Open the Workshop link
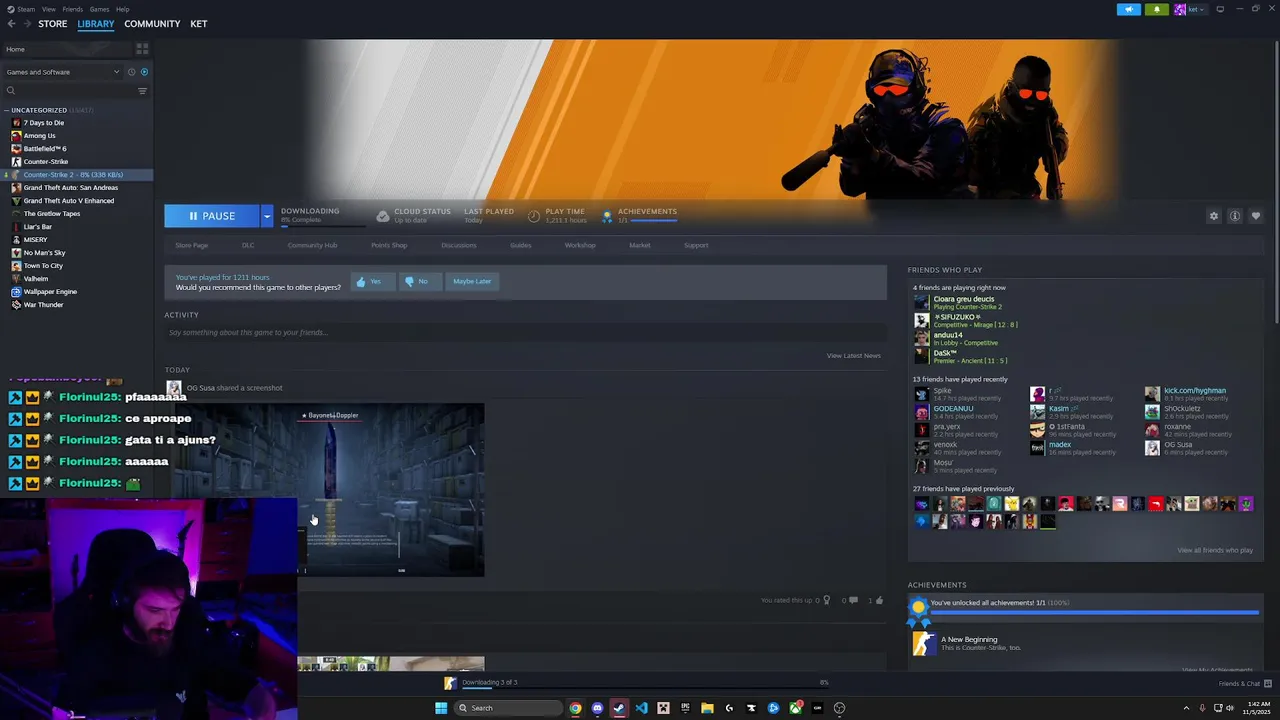The image size is (1280, 720). click(580, 245)
